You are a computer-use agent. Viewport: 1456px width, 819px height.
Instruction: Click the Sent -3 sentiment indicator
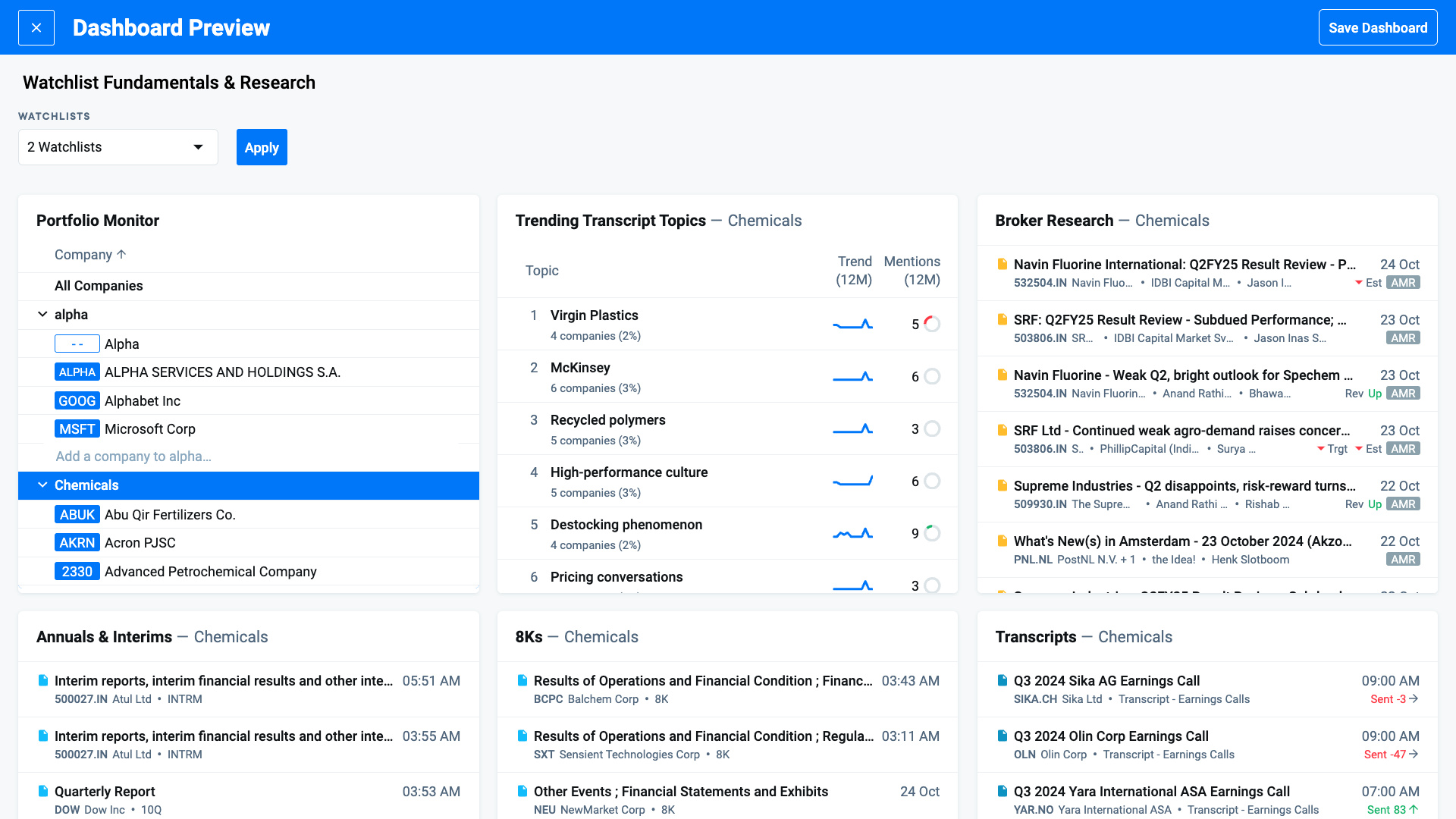tap(1394, 699)
